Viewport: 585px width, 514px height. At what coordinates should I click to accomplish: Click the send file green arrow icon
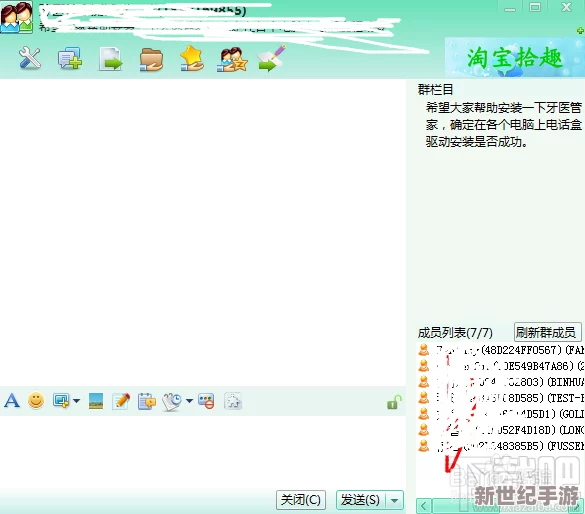click(x=111, y=59)
